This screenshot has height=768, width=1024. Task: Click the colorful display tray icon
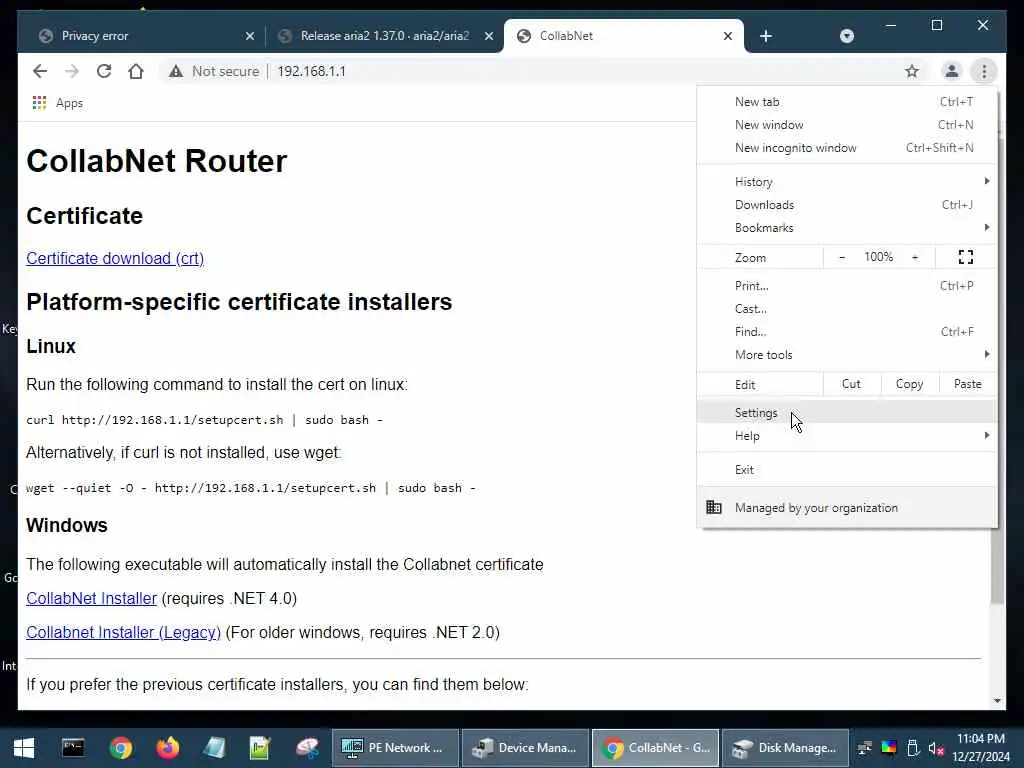(889, 748)
